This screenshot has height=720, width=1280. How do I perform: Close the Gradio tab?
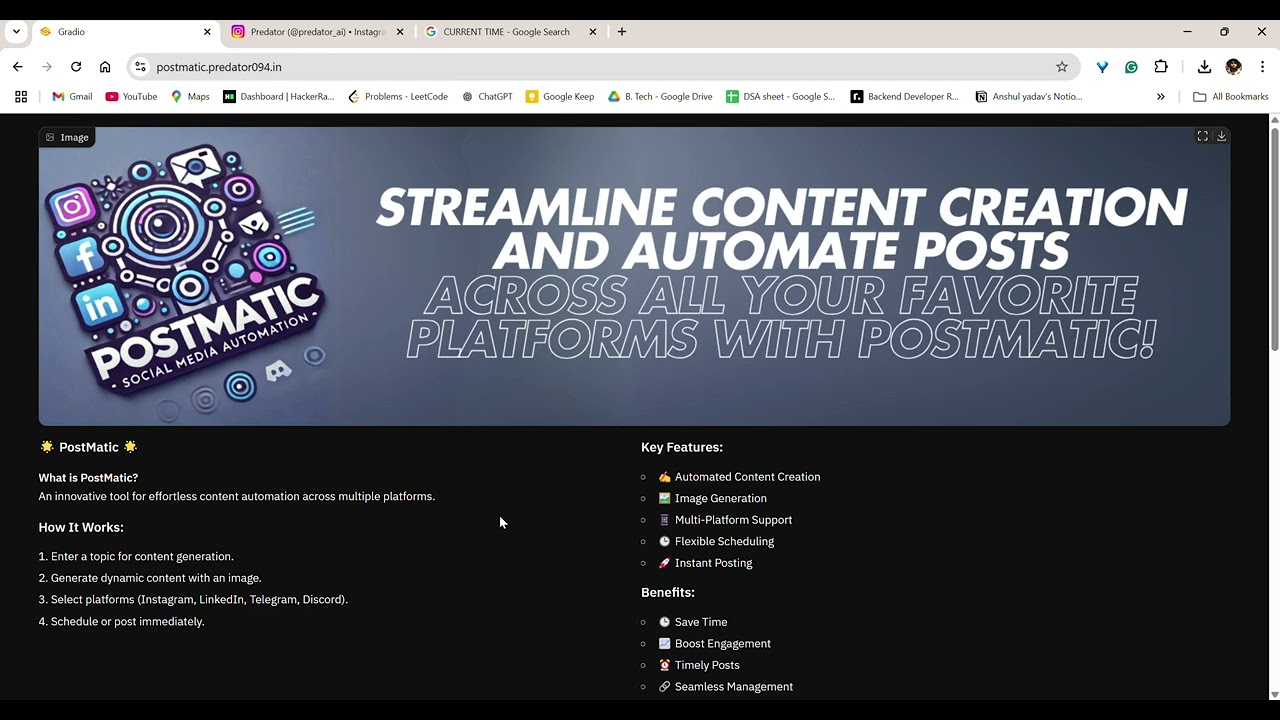pyautogui.click(x=207, y=32)
